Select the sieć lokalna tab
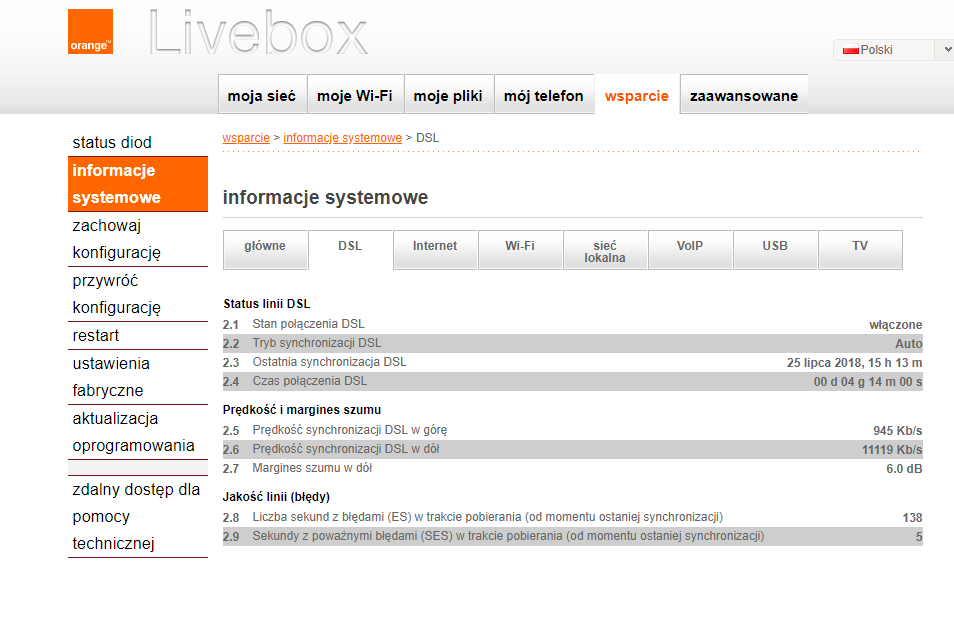The width and height of the screenshot is (954, 638). [x=605, y=251]
